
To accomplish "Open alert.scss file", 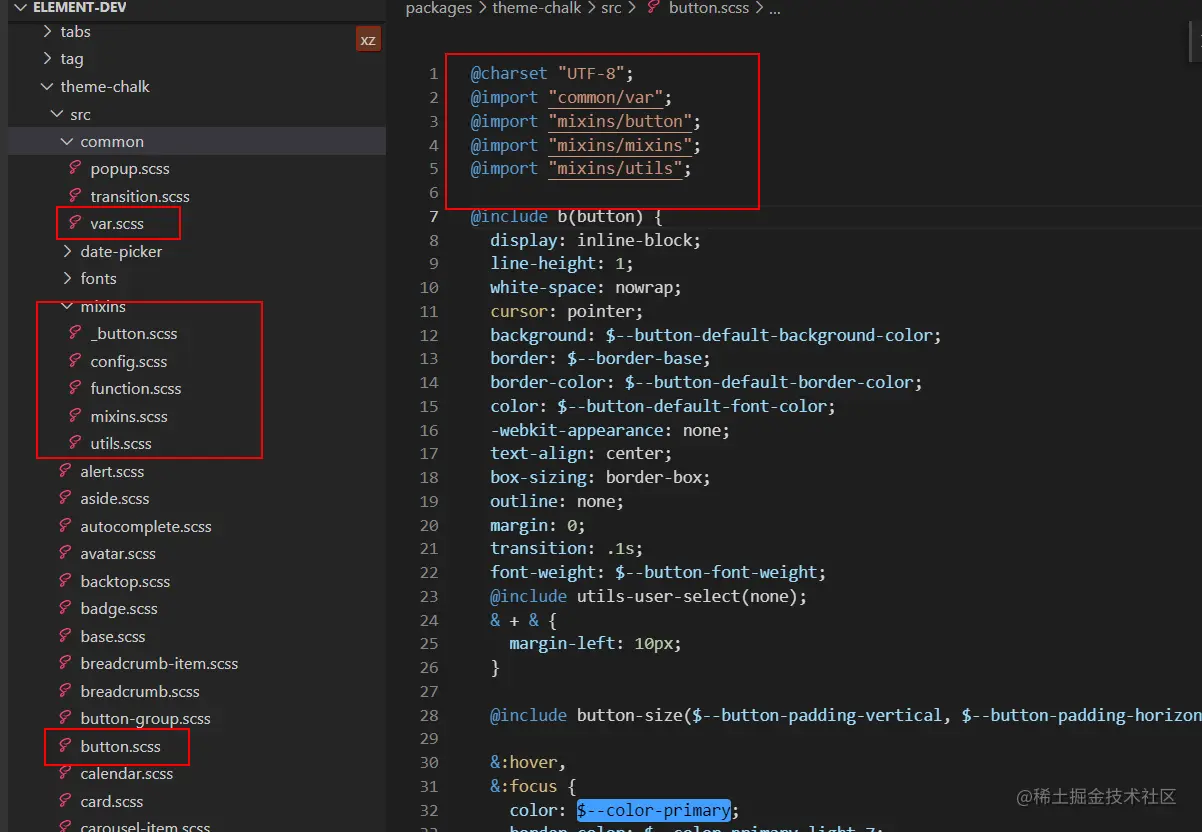I will point(112,471).
